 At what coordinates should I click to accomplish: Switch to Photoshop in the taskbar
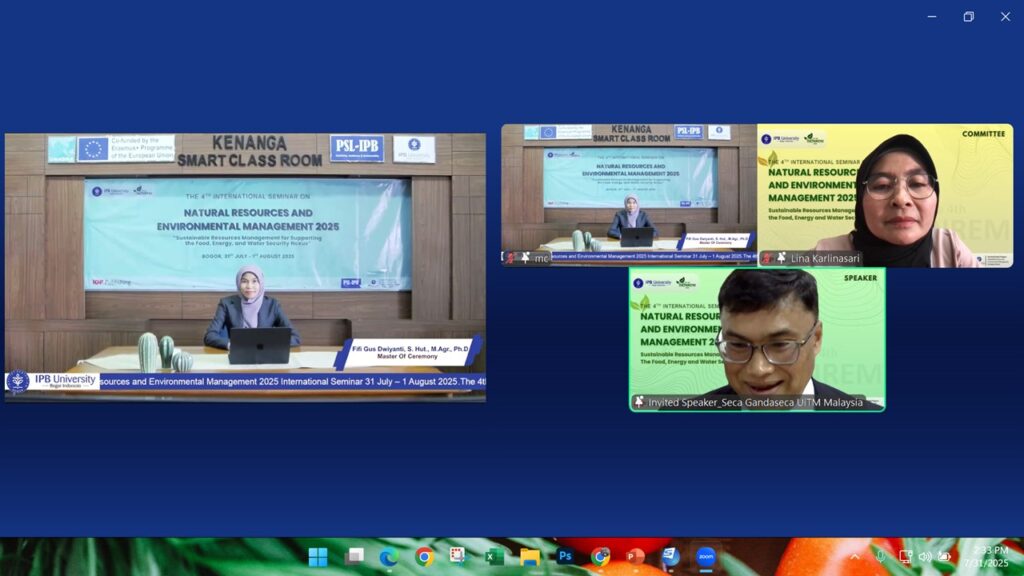pyautogui.click(x=565, y=557)
